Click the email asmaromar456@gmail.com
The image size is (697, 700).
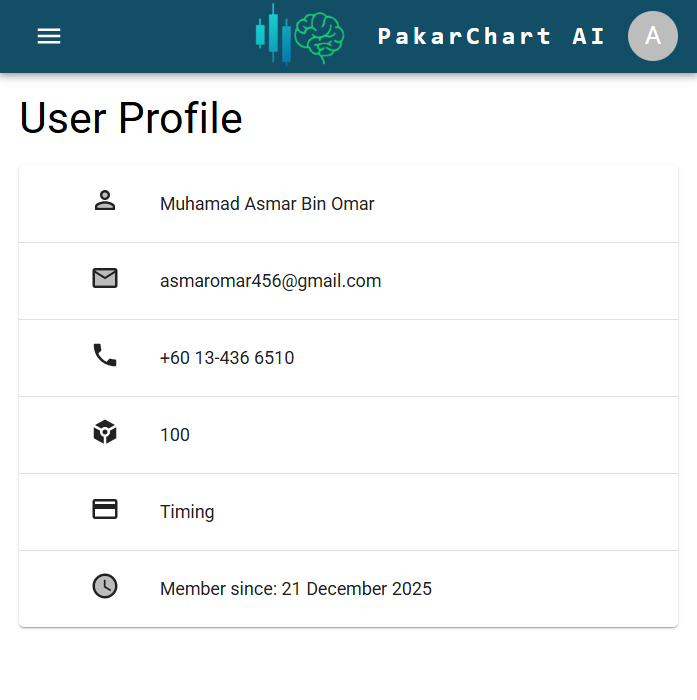[x=270, y=281]
